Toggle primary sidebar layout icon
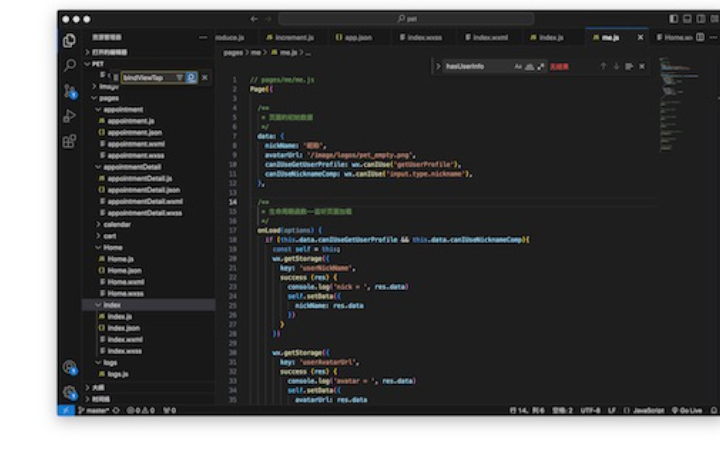720x450 pixels. tap(674, 19)
